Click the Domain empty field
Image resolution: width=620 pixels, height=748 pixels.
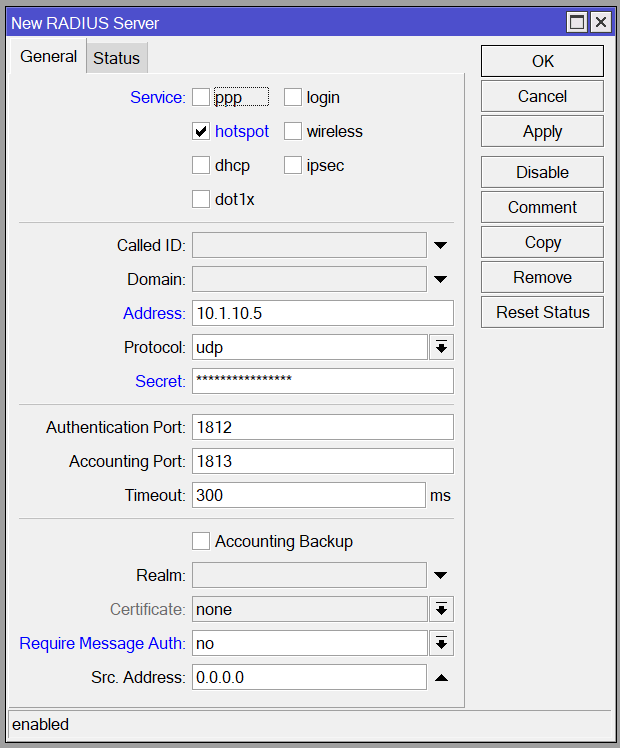[309, 279]
